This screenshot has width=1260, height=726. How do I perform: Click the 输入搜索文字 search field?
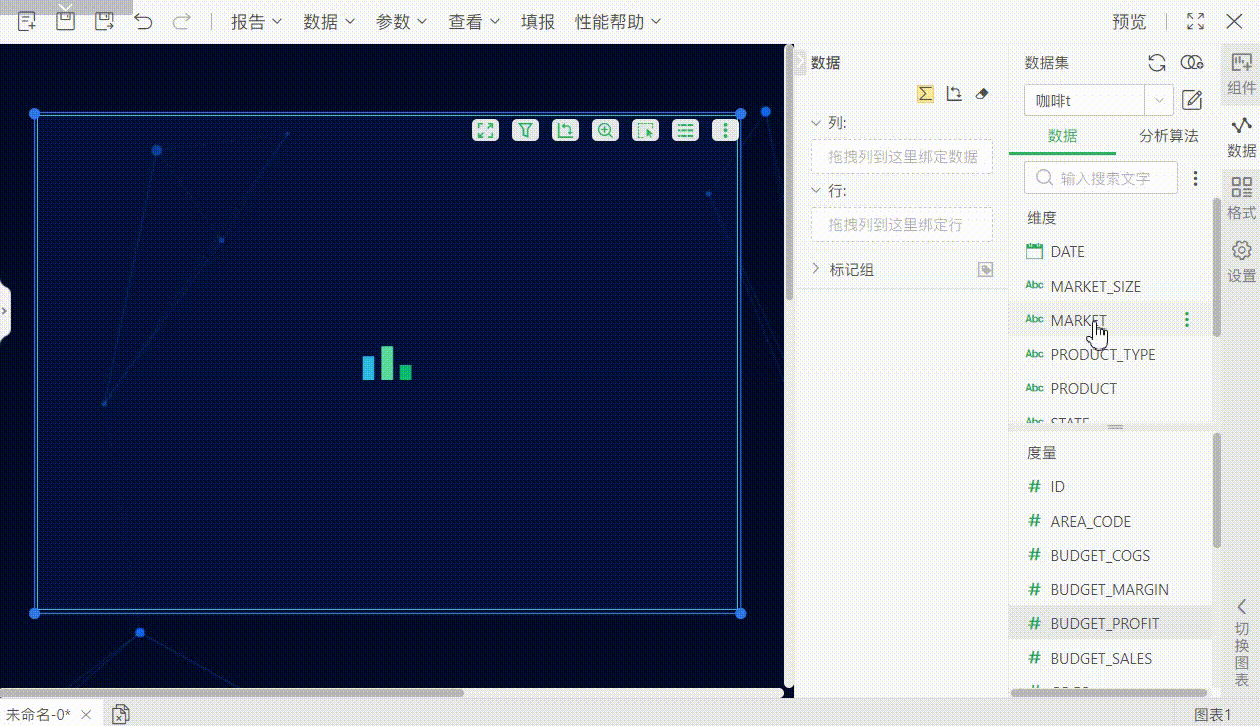(1101, 179)
